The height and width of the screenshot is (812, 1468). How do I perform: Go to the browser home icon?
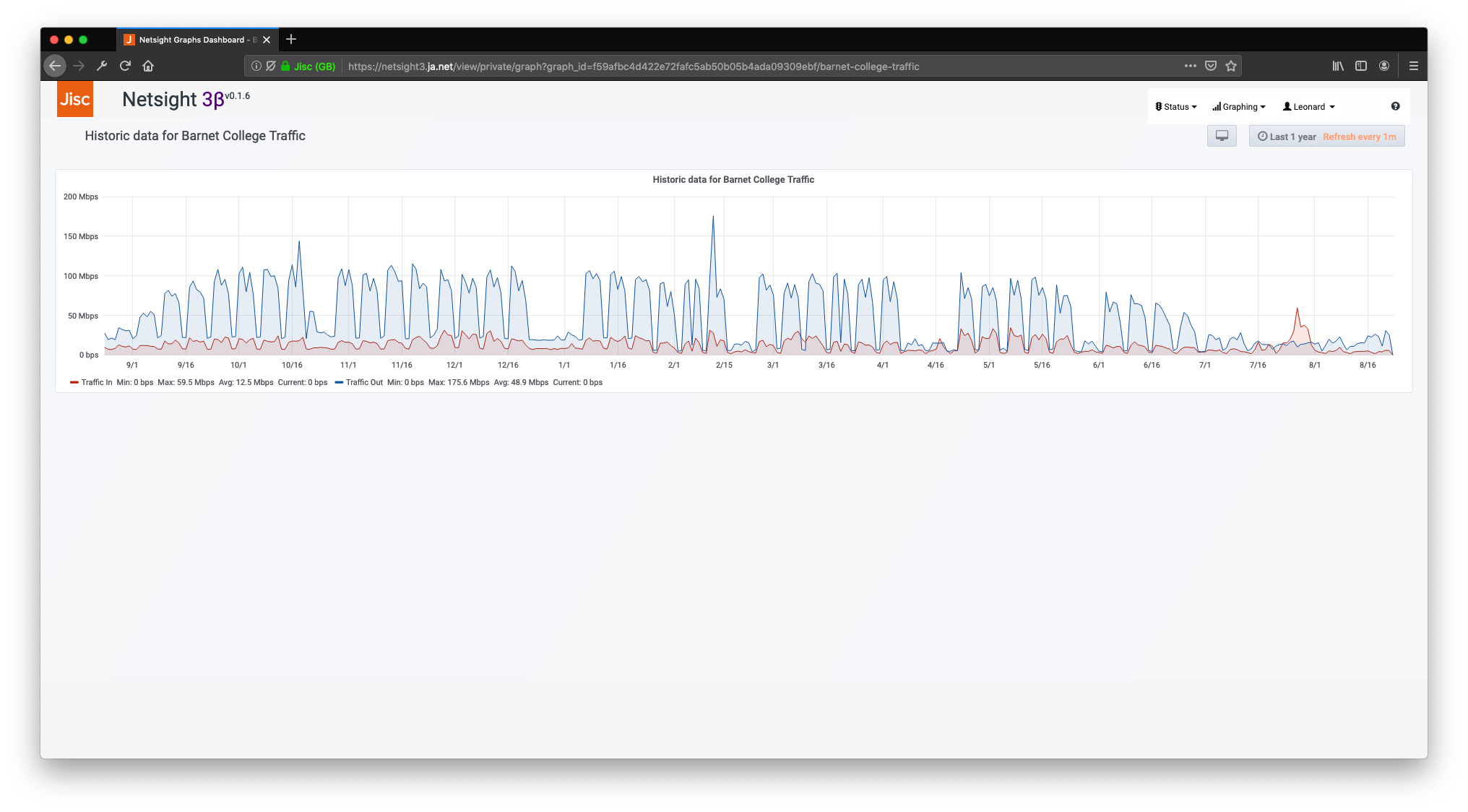tap(148, 66)
